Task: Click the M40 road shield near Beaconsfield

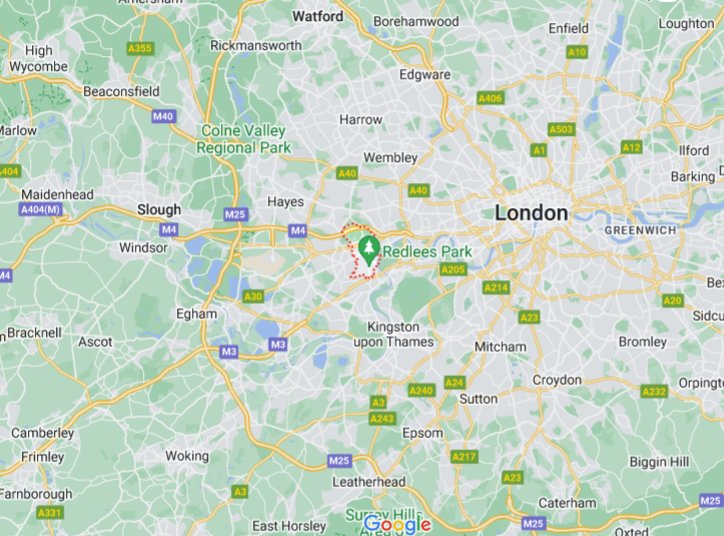Action: [x=163, y=116]
